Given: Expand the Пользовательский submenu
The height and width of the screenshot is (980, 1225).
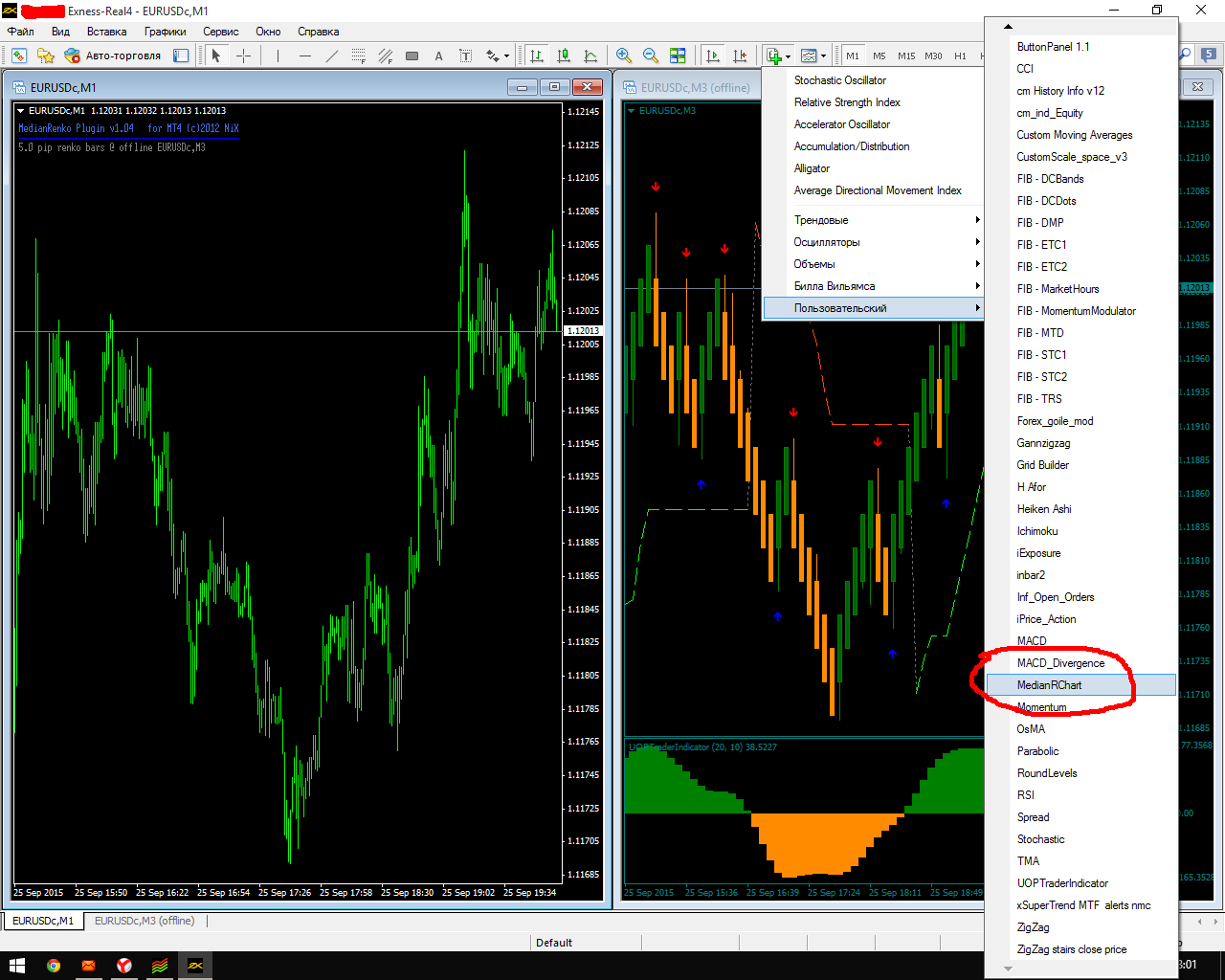Looking at the screenshot, I should click(873, 308).
